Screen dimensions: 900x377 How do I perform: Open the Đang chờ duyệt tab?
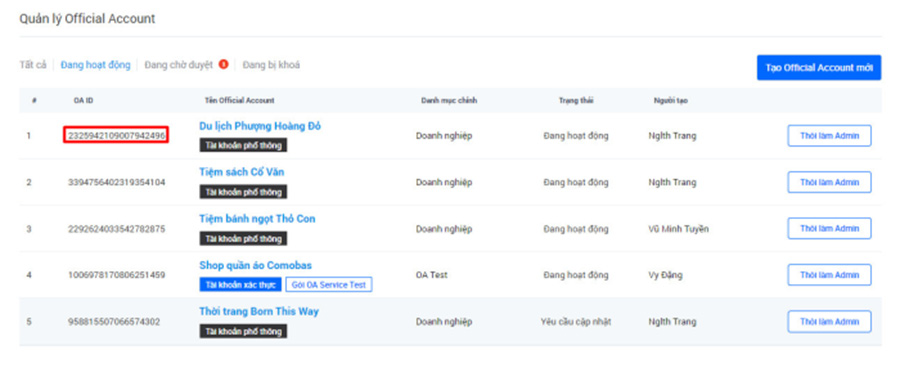(x=179, y=65)
